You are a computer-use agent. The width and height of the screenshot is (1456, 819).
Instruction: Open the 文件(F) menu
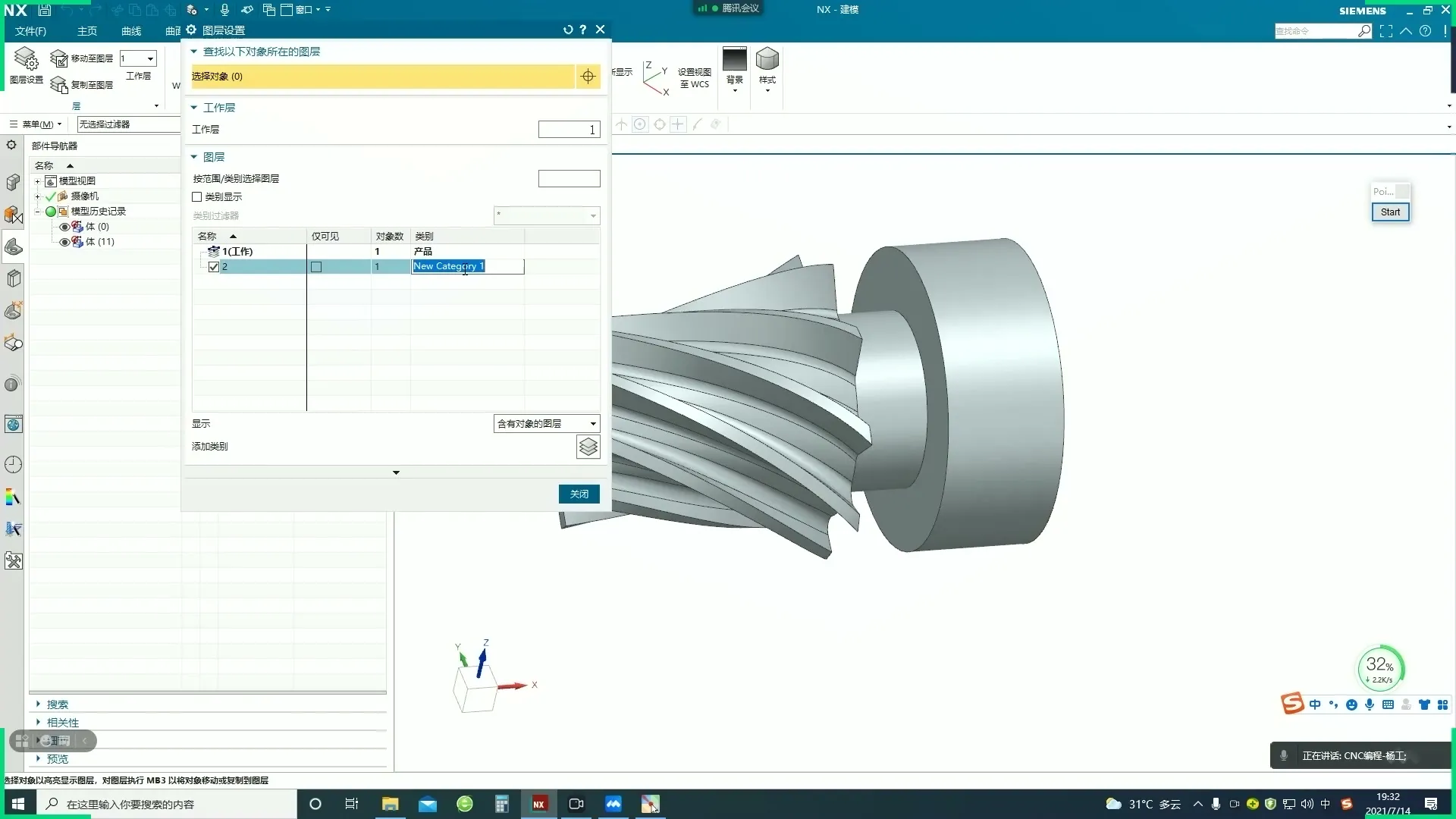(30, 31)
